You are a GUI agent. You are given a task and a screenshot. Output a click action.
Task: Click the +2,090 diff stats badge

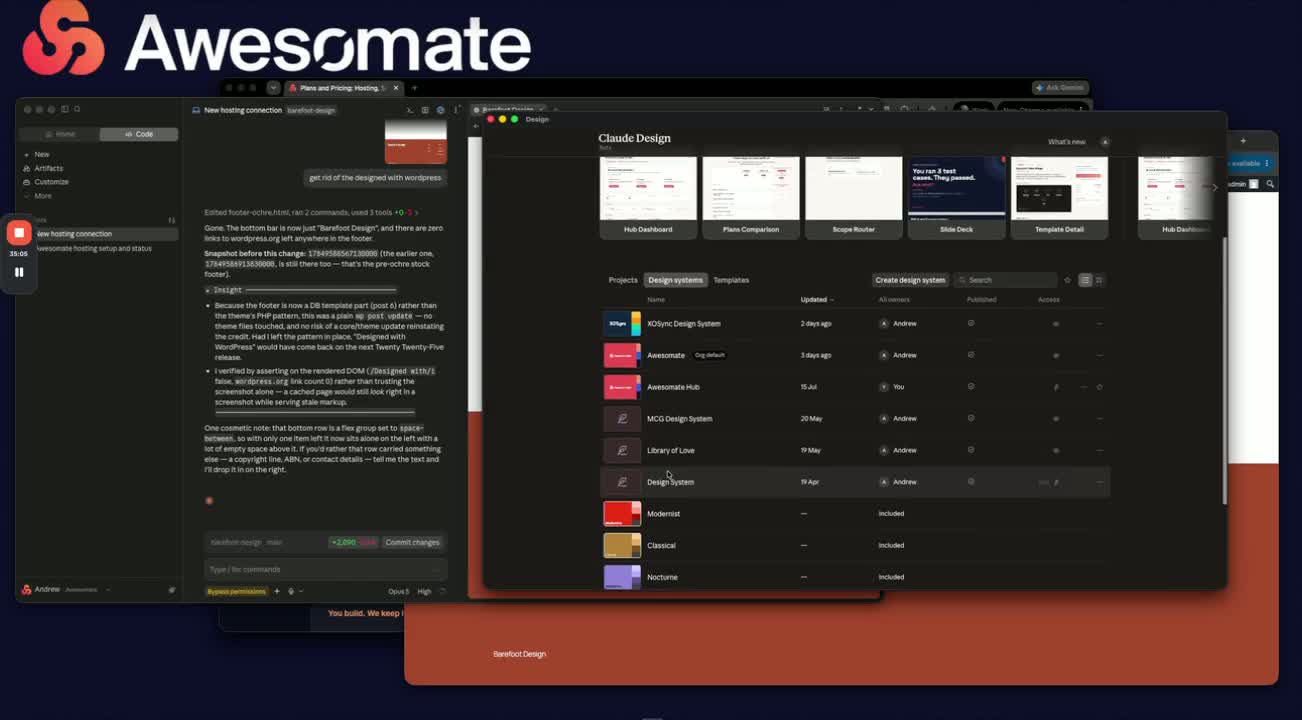pyautogui.click(x=353, y=542)
